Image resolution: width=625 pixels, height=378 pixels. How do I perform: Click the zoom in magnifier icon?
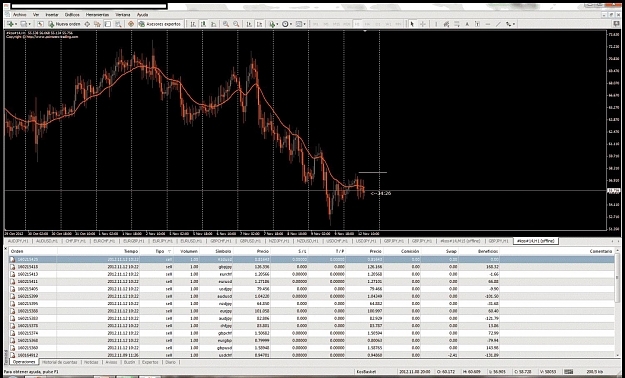(x=226, y=24)
